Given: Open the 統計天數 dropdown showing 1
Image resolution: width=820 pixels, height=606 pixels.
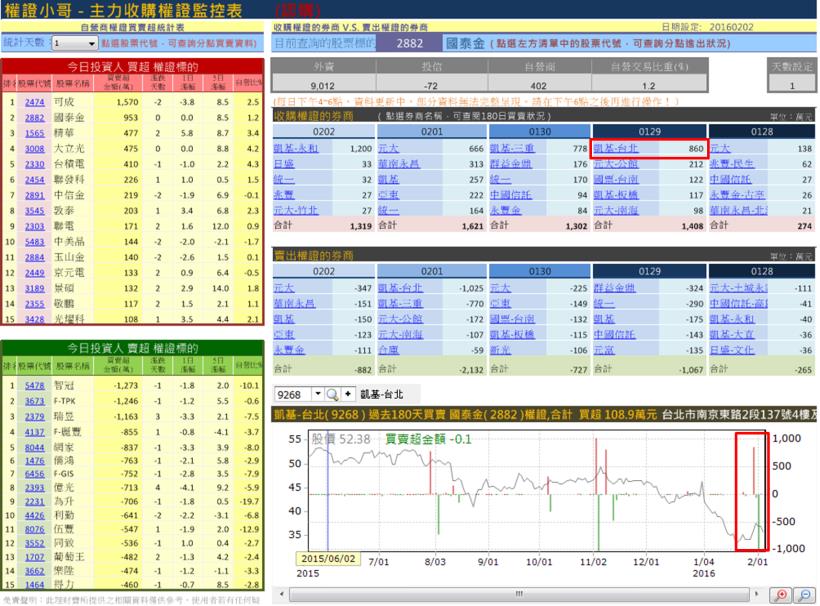Looking at the screenshot, I should coord(74,43).
